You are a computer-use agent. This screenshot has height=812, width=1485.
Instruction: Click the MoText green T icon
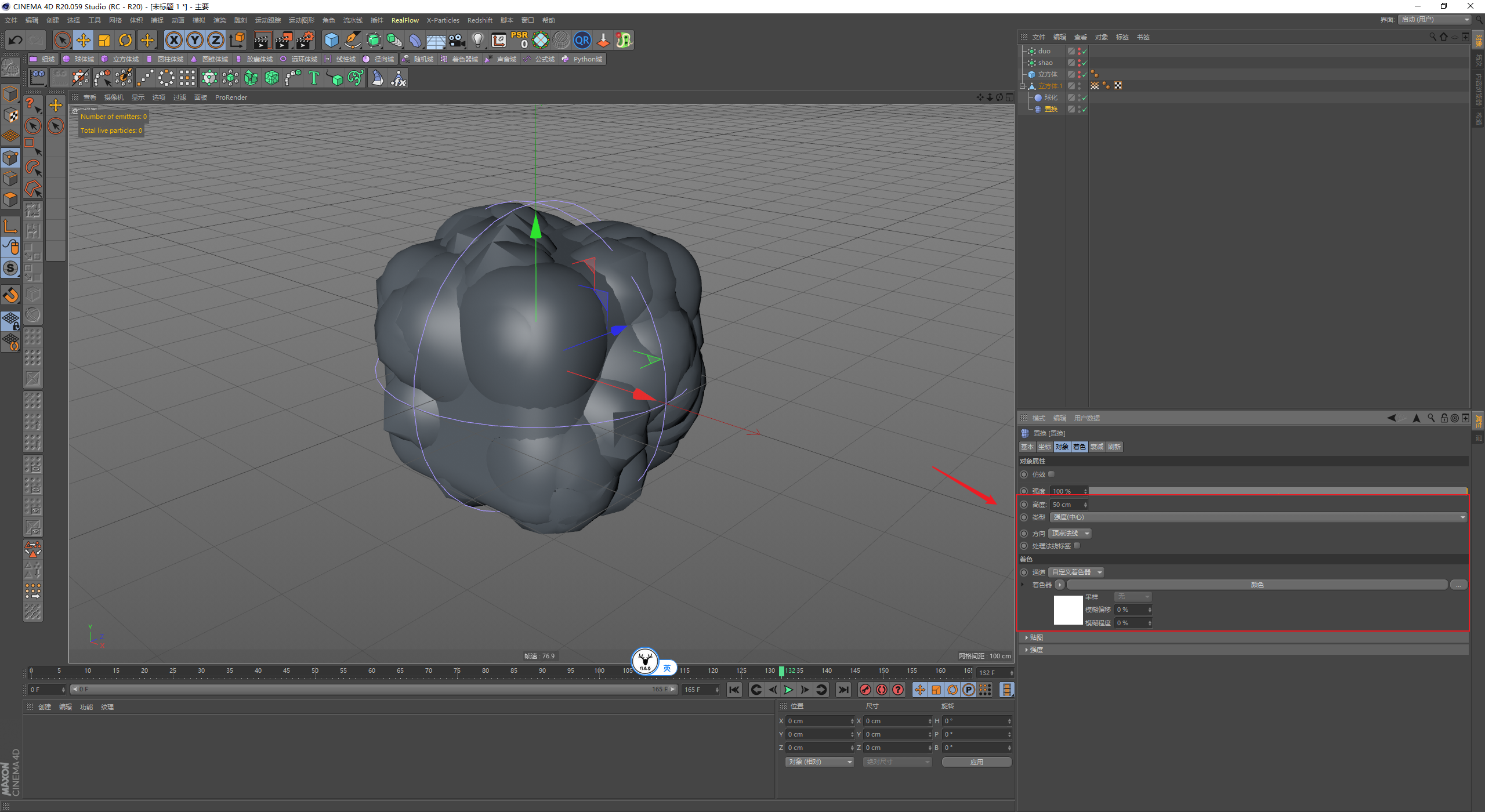click(x=314, y=78)
